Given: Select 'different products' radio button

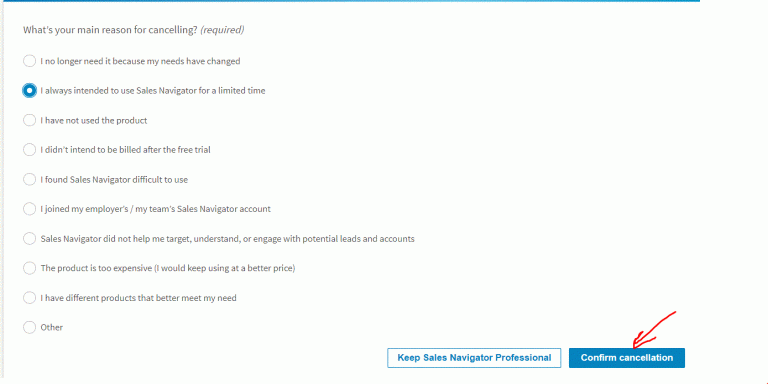Looking at the screenshot, I should tap(29, 298).
